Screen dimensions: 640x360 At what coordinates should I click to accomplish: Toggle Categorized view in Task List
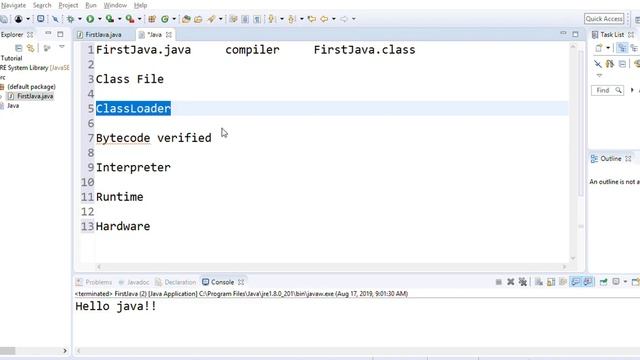[622, 48]
